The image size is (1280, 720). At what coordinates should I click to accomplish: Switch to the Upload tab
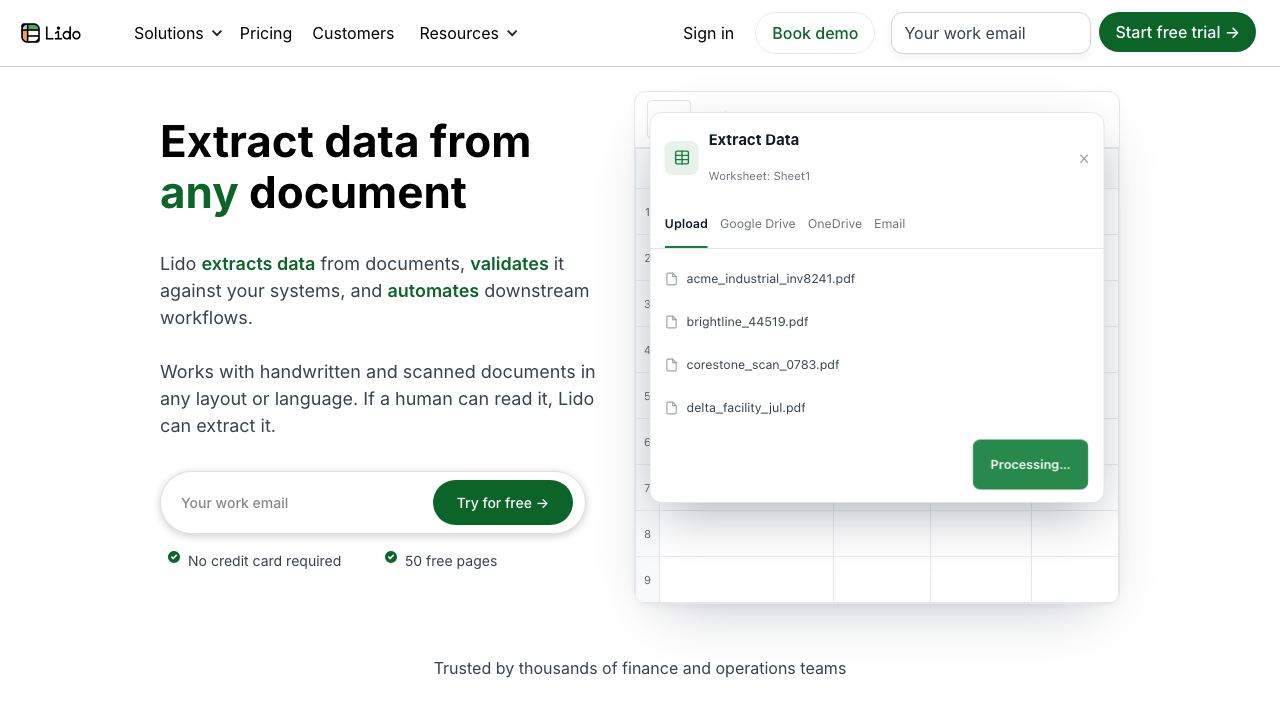(x=686, y=224)
